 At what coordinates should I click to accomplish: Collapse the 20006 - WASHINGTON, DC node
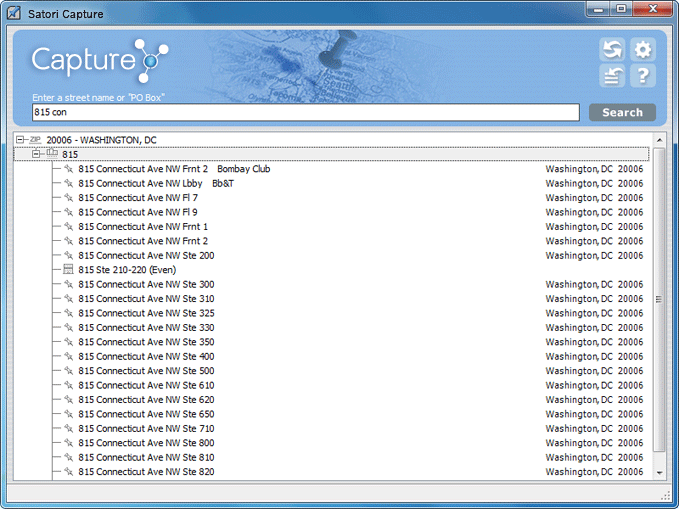click(19, 139)
